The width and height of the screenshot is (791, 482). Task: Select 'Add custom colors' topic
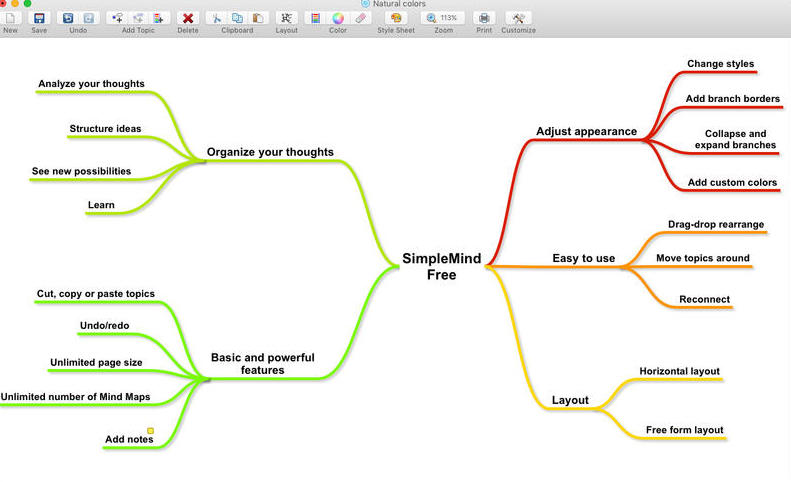(732, 182)
